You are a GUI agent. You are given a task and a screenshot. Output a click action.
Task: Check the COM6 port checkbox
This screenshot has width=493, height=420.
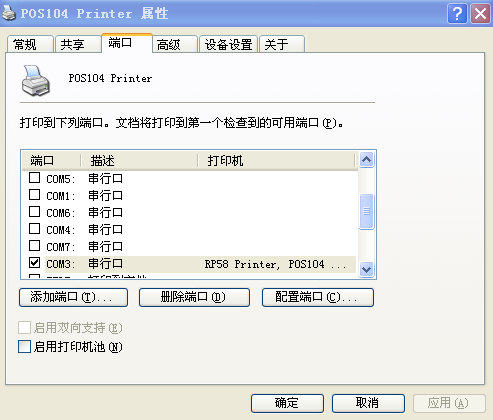(34, 212)
